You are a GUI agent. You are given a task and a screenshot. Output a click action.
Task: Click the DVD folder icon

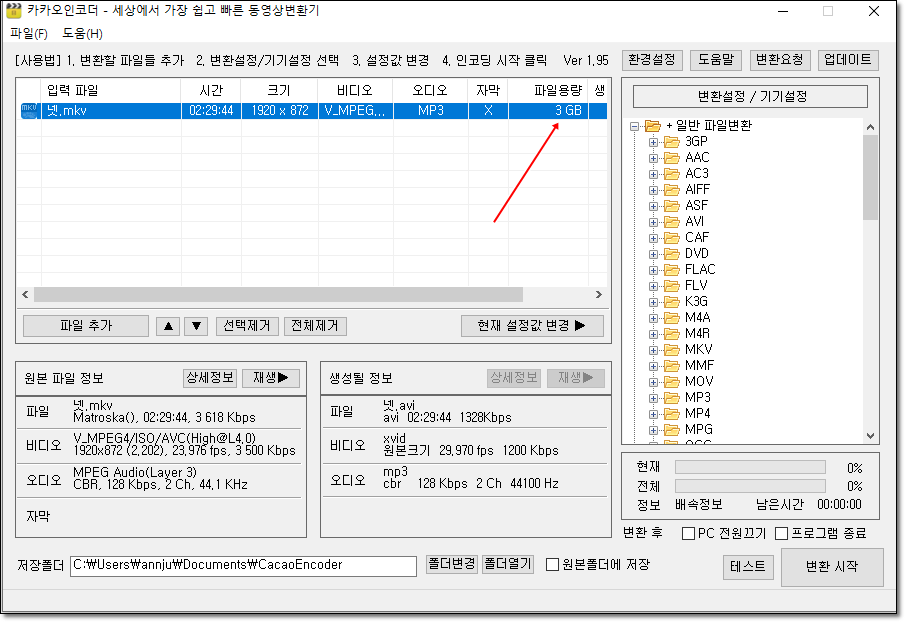[x=671, y=254]
